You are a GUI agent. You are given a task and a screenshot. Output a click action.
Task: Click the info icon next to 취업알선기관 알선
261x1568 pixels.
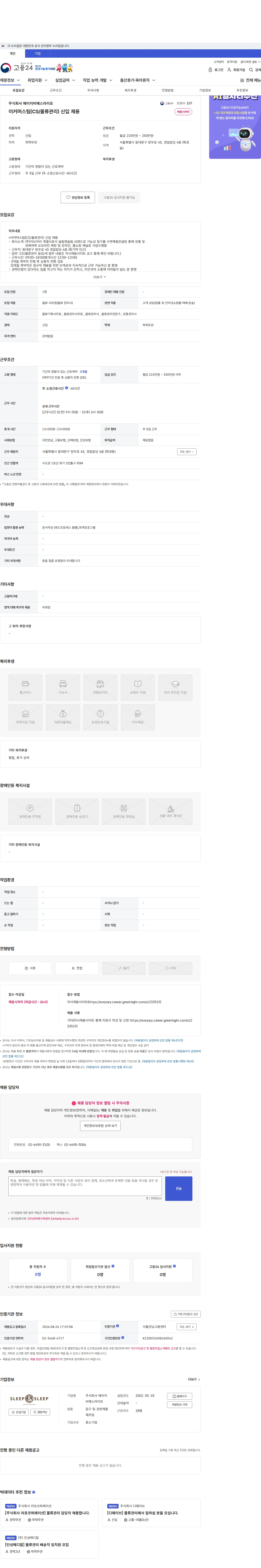113,1266
